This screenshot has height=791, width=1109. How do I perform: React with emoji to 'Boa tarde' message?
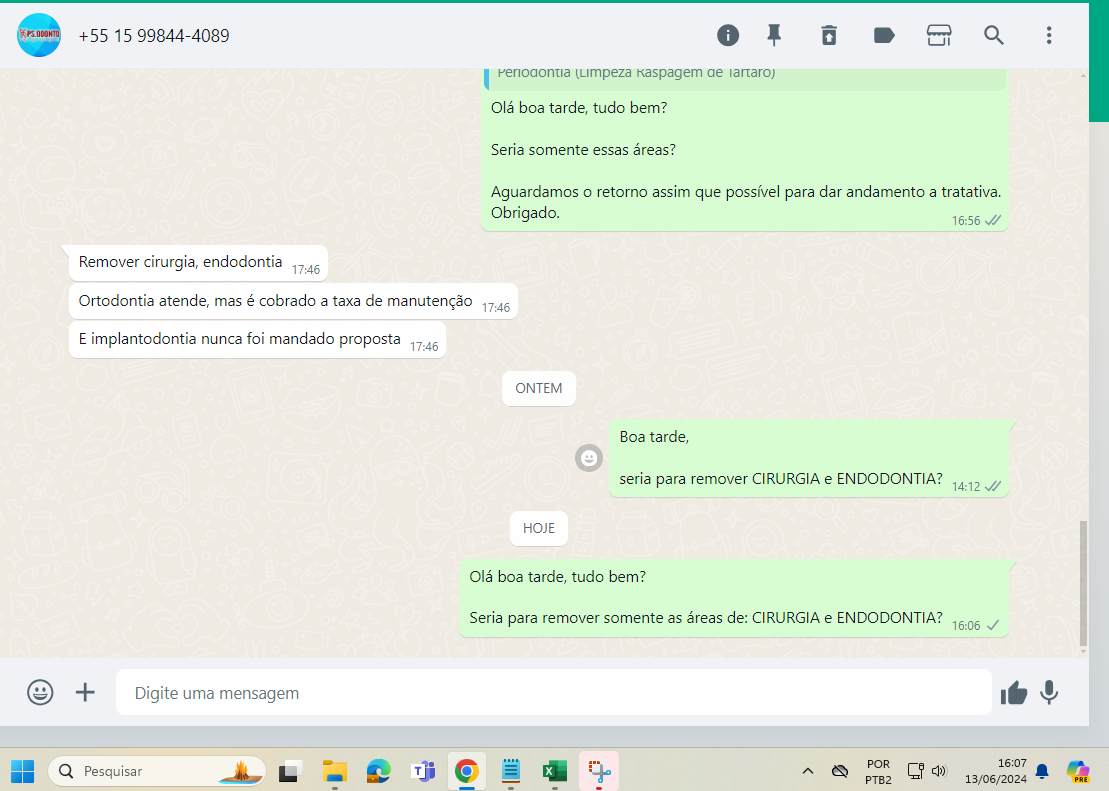[x=588, y=458]
